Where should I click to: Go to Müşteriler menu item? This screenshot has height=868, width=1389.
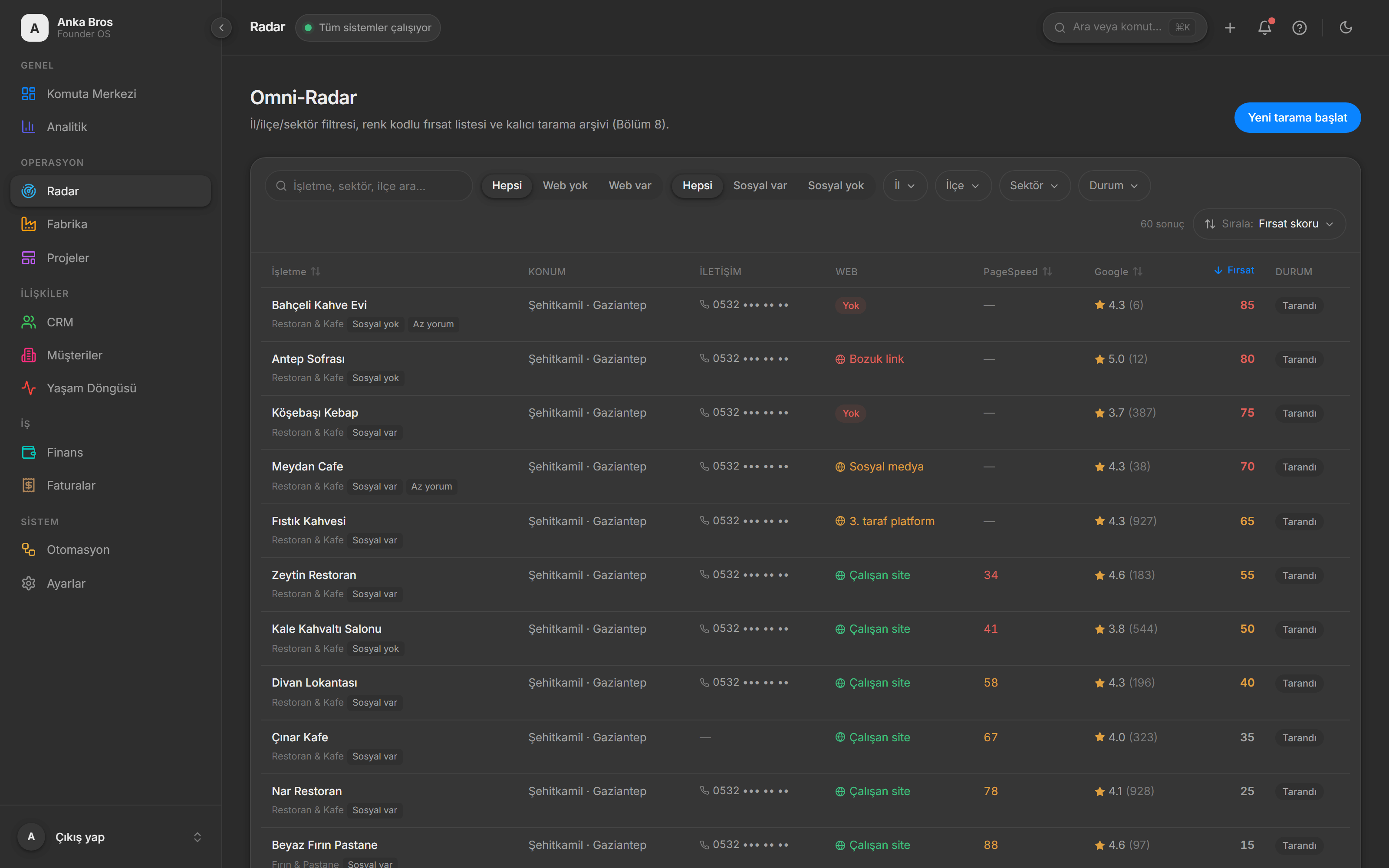point(110,355)
